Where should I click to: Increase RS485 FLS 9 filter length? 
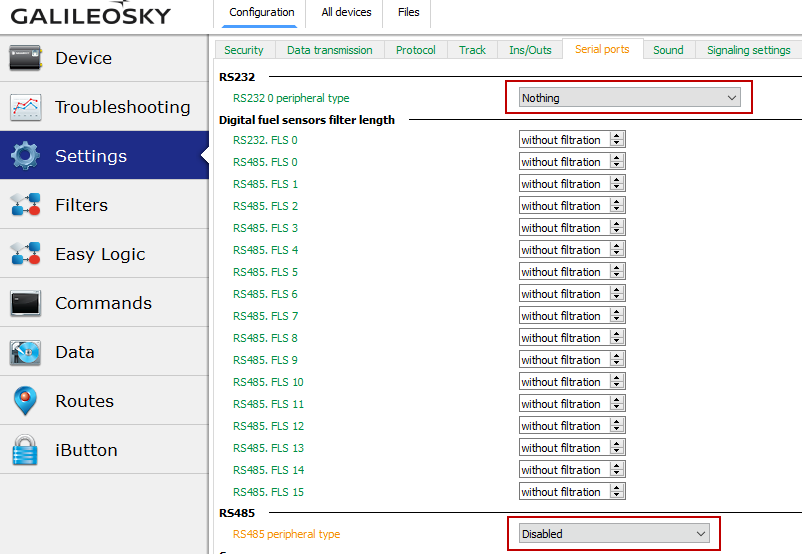coord(617,356)
